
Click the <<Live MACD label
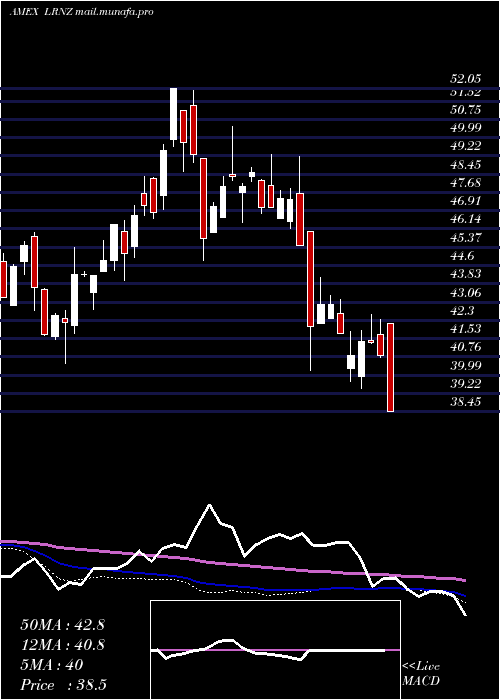pos(421,674)
